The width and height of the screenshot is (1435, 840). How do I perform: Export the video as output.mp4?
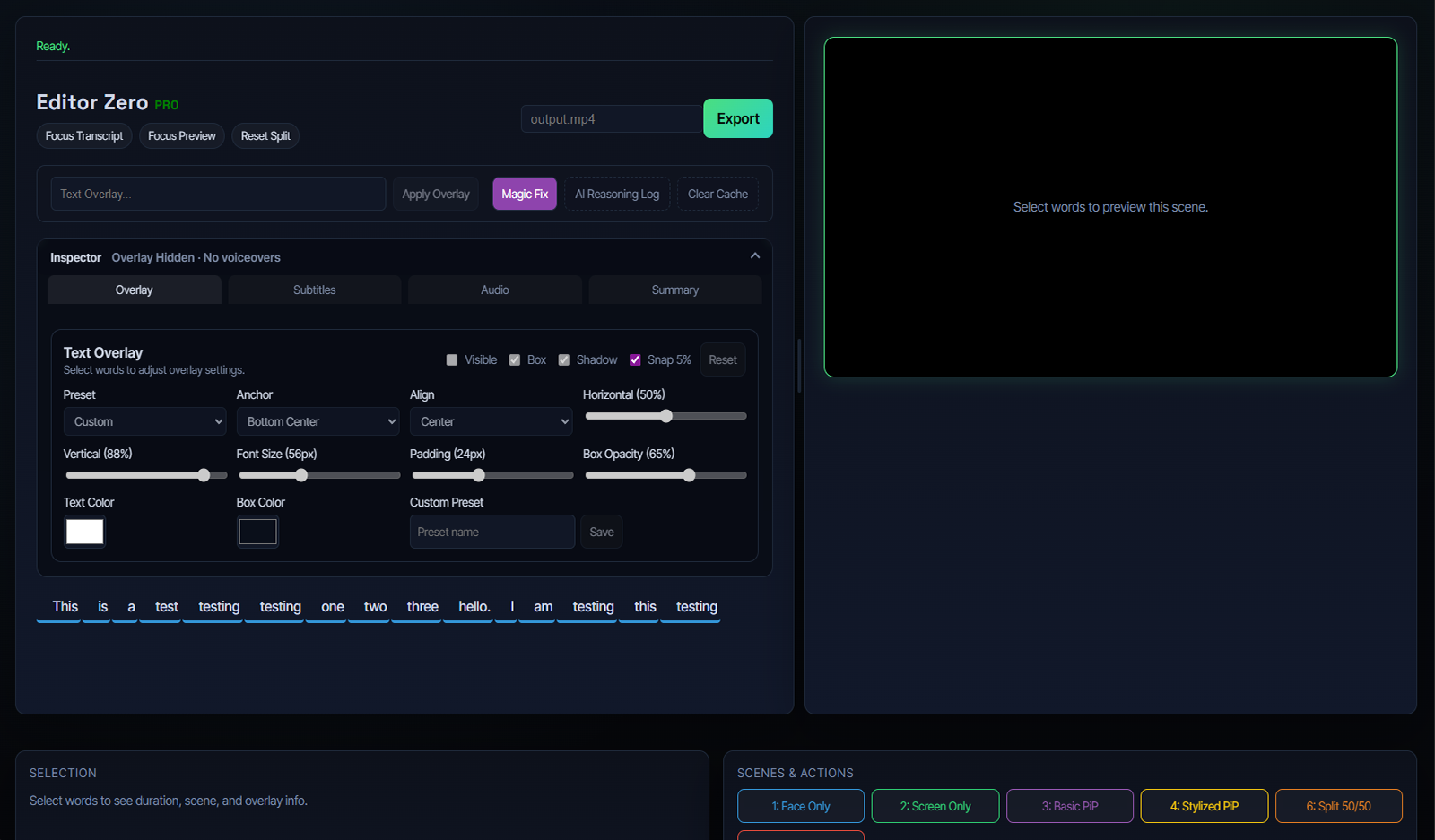(x=737, y=117)
